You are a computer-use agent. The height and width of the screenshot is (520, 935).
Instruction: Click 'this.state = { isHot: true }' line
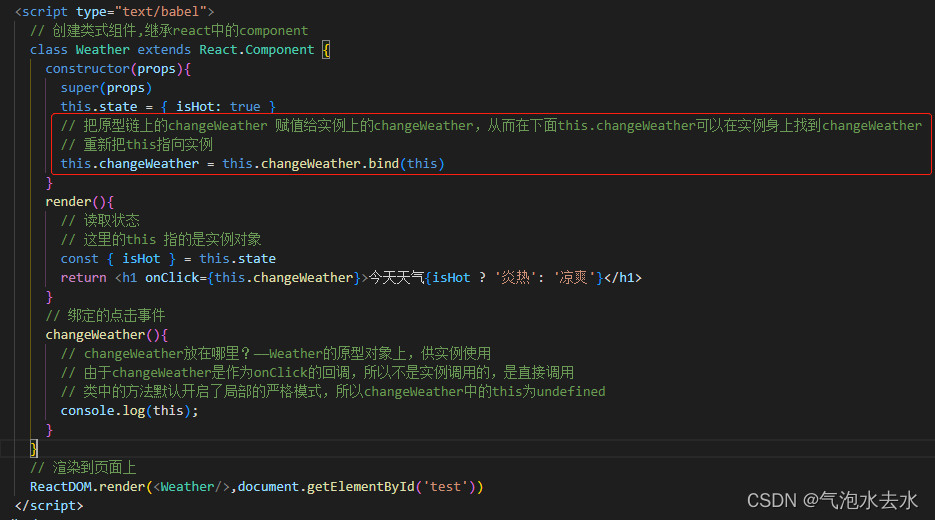(168, 107)
